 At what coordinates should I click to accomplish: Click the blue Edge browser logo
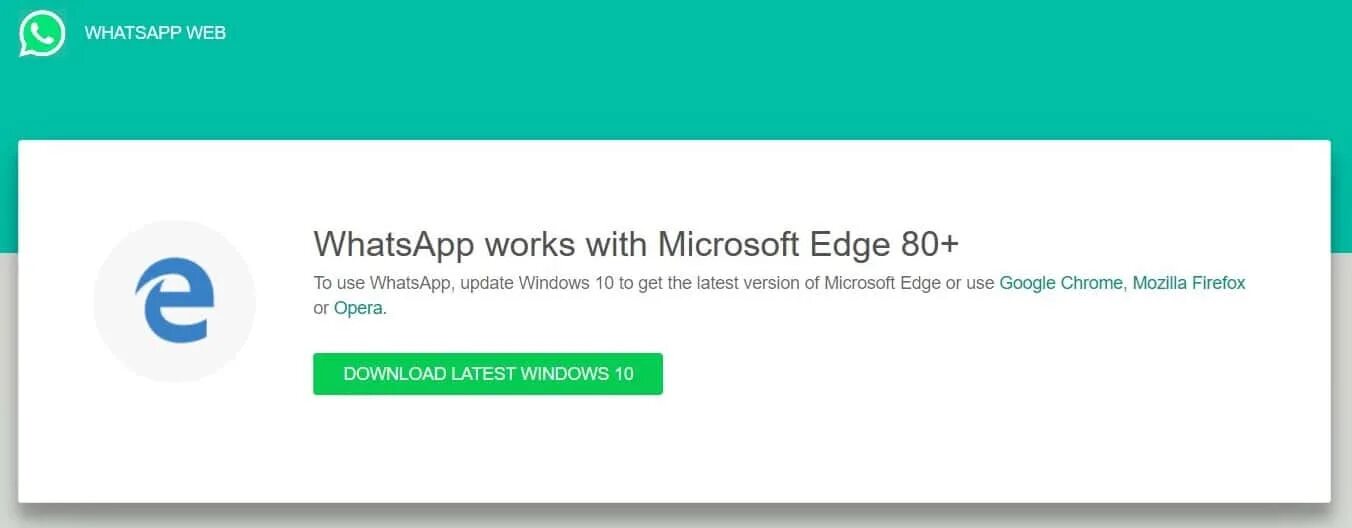tap(175, 300)
